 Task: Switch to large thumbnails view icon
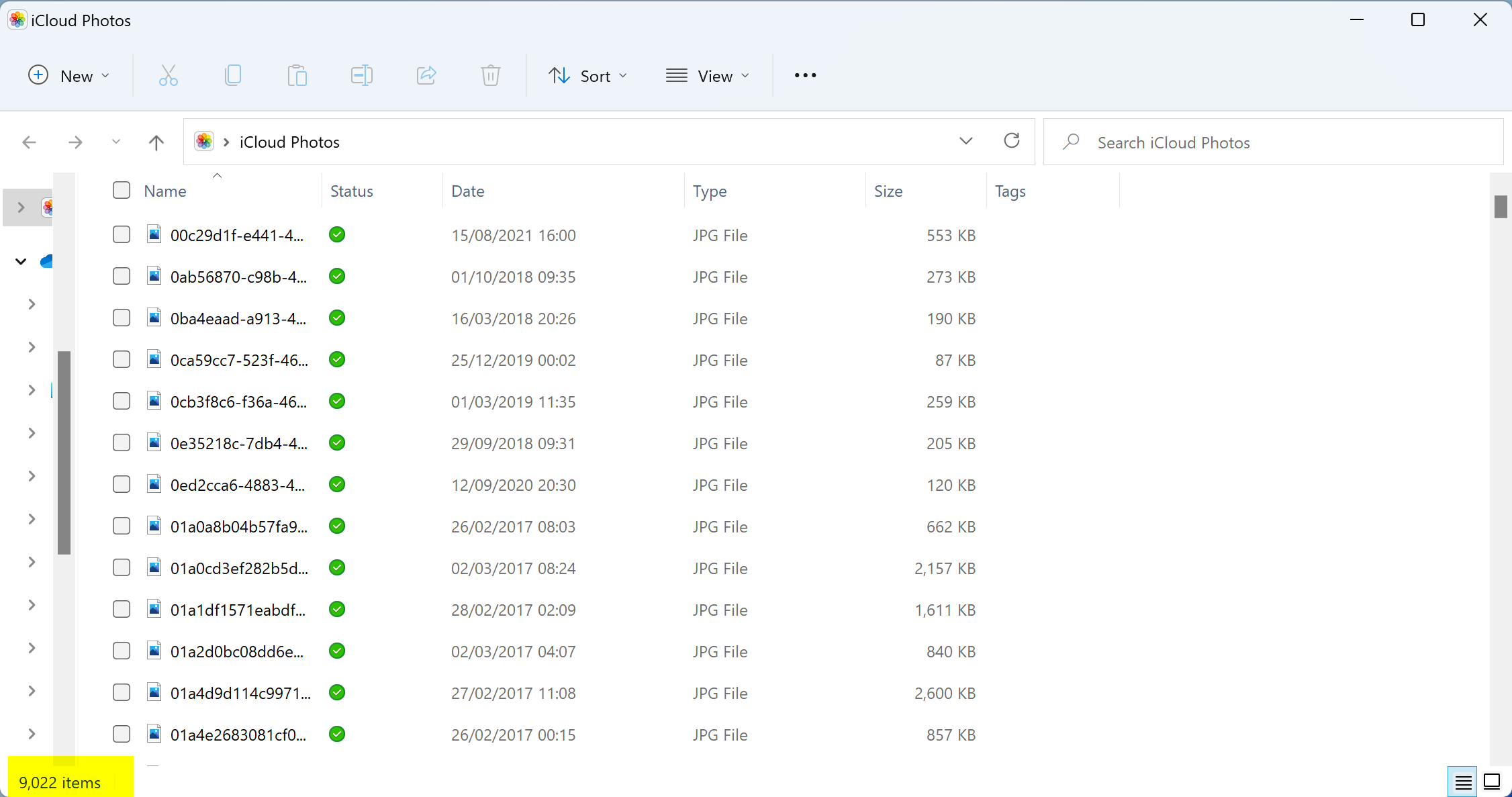[1493, 782]
